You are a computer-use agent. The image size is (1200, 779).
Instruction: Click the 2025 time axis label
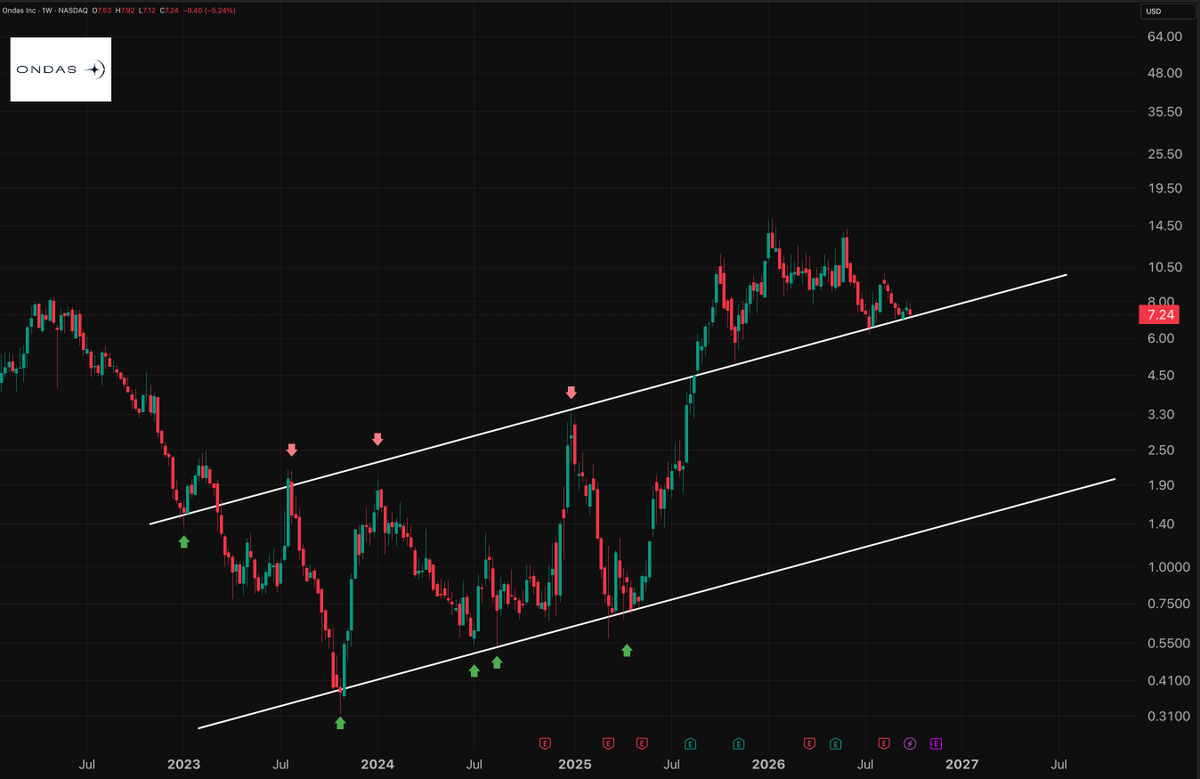(574, 765)
